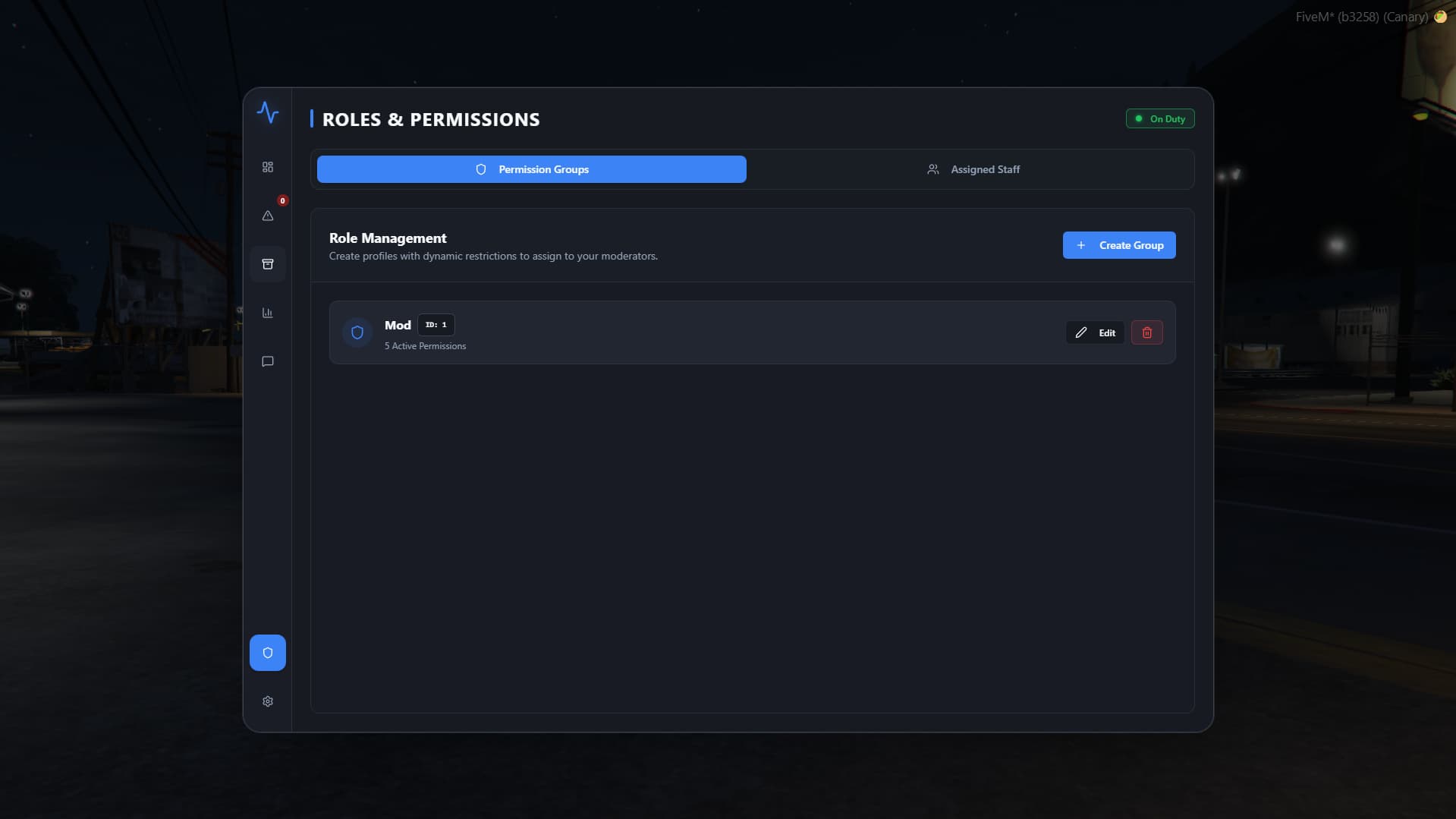The width and height of the screenshot is (1456, 819).
Task: Open the settings gear icon in sidebar
Action: (268, 701)
